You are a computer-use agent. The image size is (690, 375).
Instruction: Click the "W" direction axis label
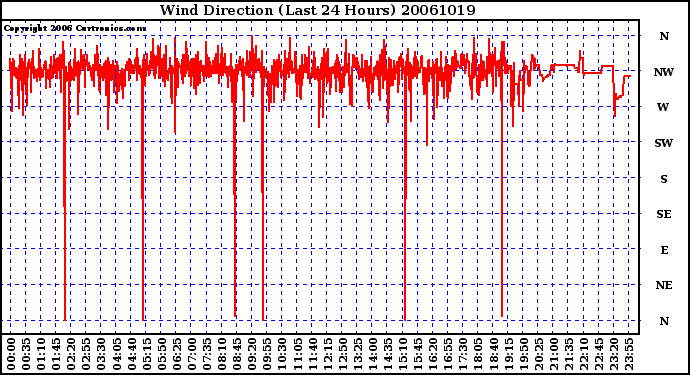point(663,107)
